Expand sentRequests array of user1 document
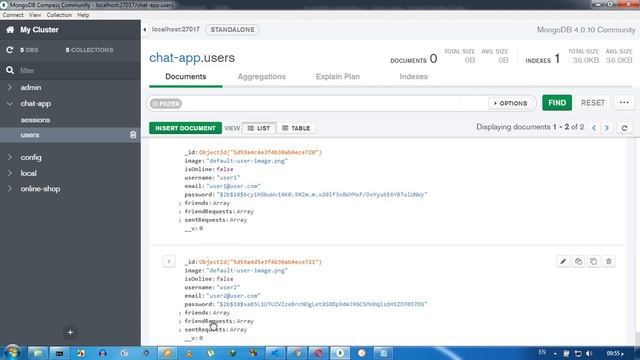This screenshot has height=360, width=640. pos(180,220)
